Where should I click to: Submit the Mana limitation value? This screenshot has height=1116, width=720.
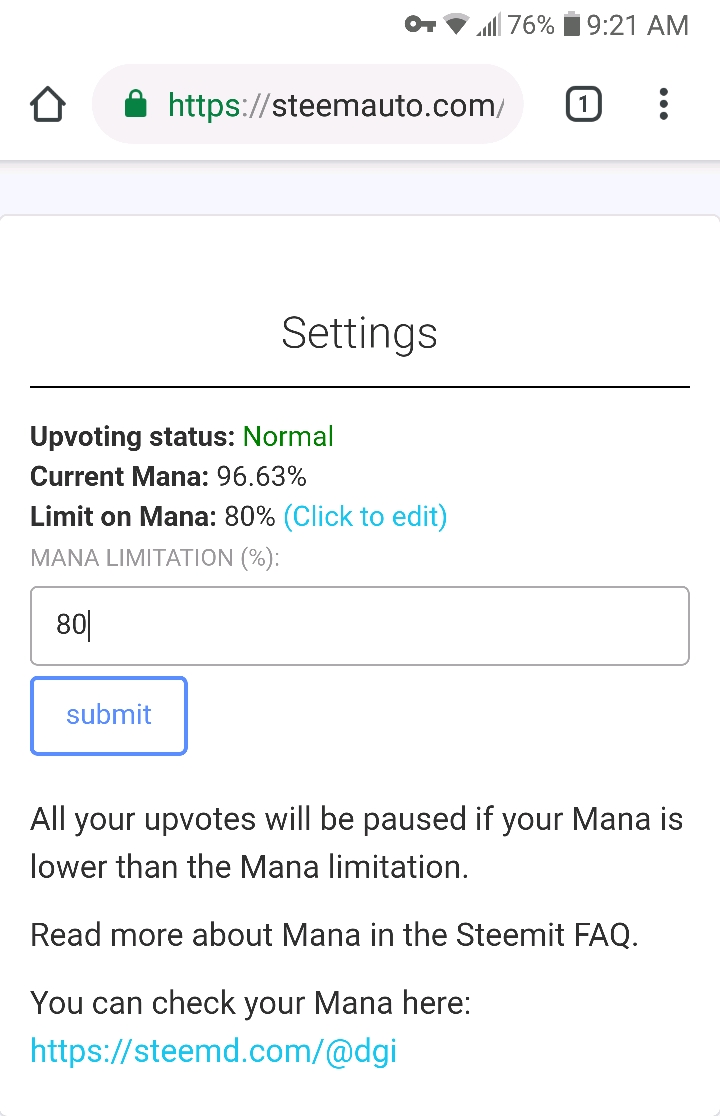click(109, 715)
